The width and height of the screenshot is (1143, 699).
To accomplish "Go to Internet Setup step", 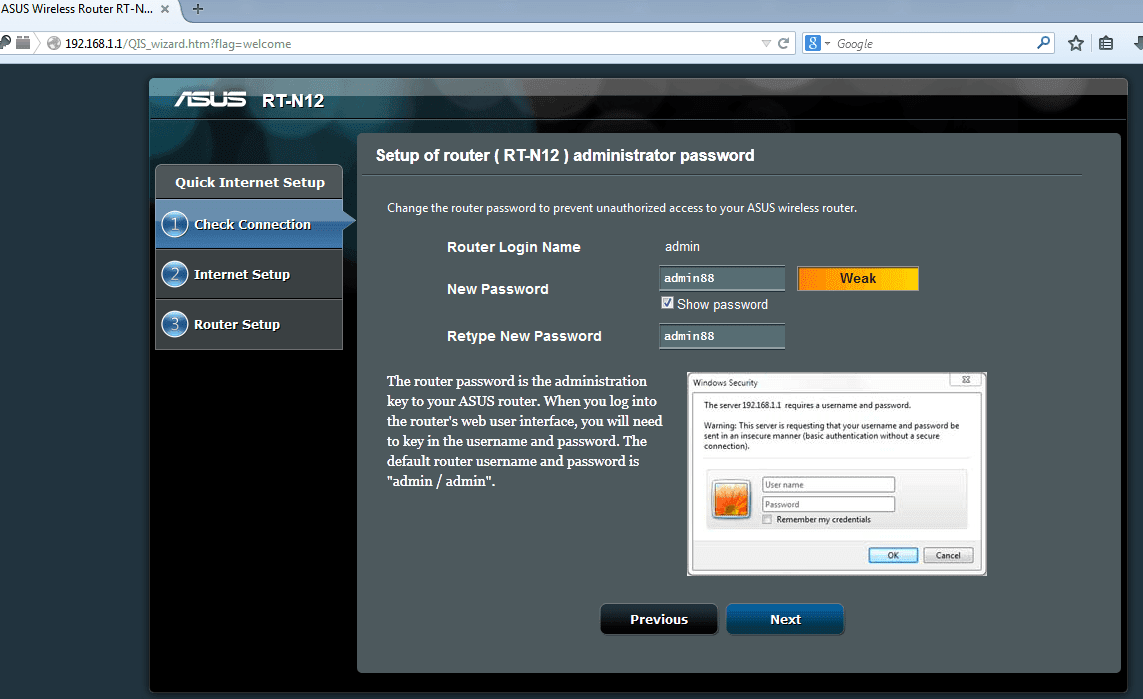I will (x=249, y=275).
